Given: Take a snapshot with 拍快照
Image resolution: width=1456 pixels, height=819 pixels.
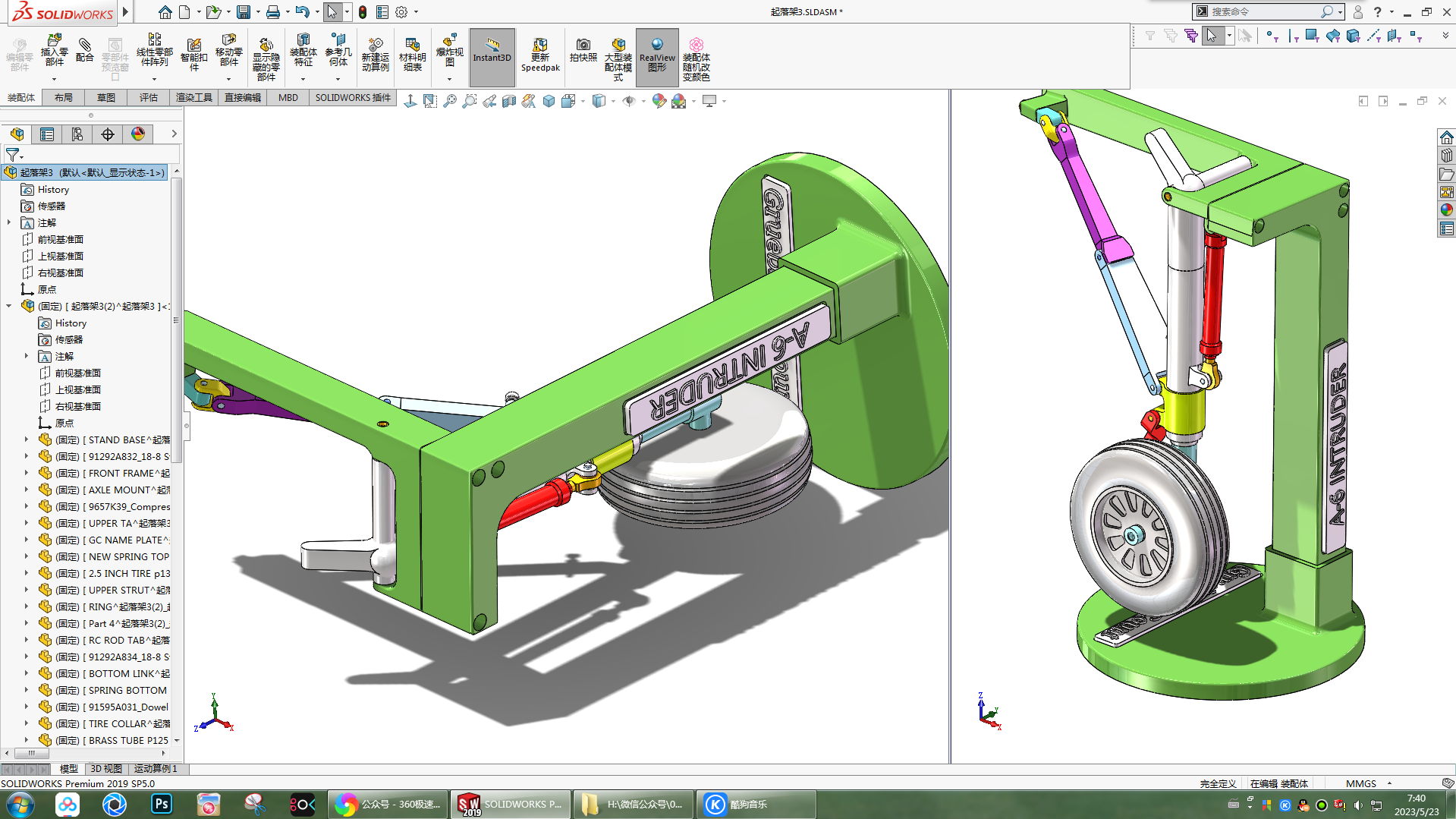Looking at the screenshot, I should [583, 50].
